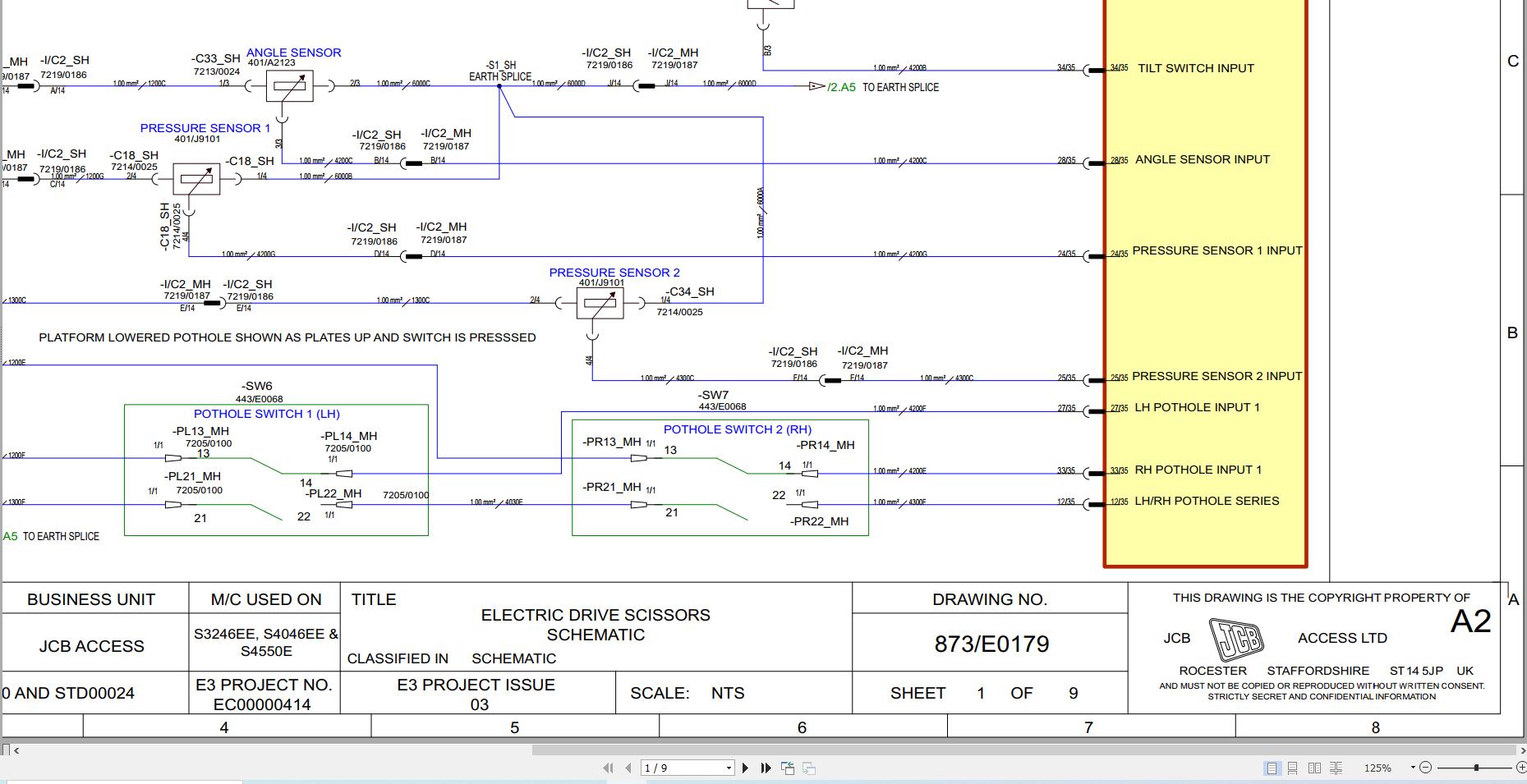Go forward to the next view
Image resolution: width=1527 pixels, height=784 pixels.
coord(809,768)
